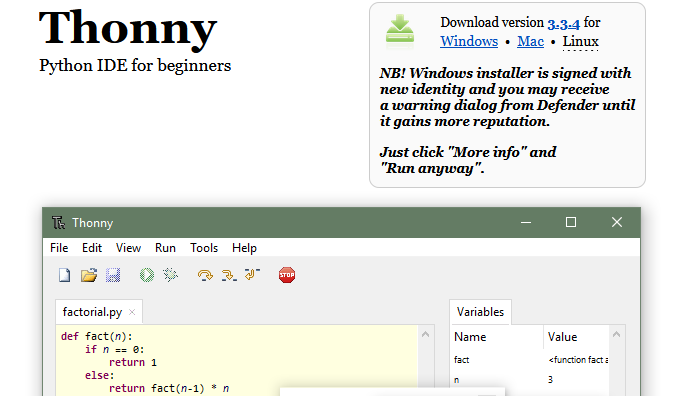Image resolution: width=688 pixels, height=396 pixels.
Task: Select the Variables panel tab
Action: (480, 312)
